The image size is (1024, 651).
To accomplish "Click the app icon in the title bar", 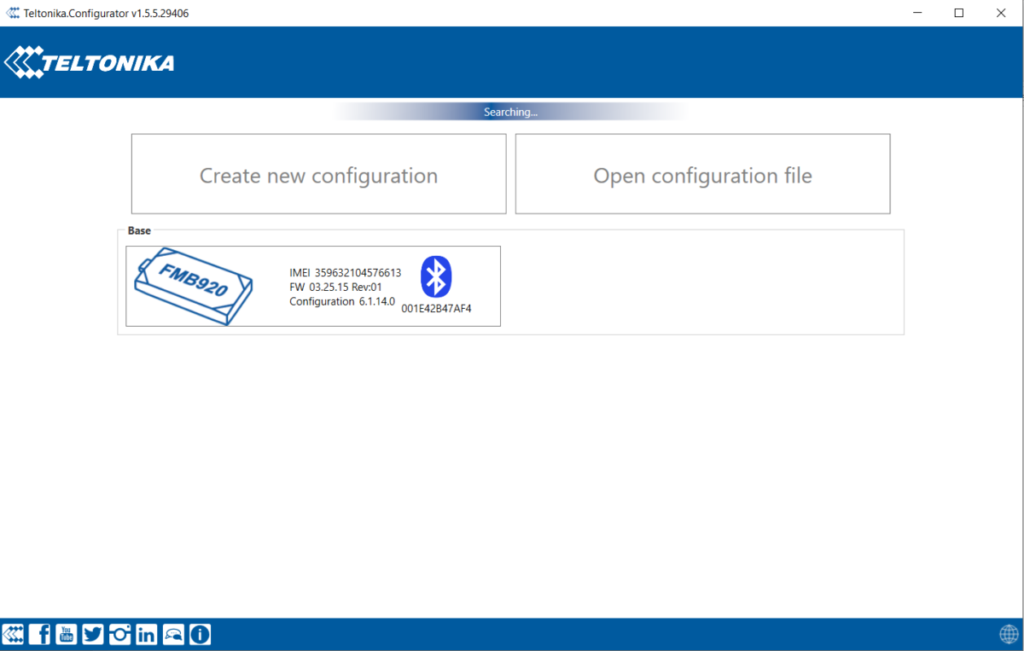I will (x=12, y=13).
